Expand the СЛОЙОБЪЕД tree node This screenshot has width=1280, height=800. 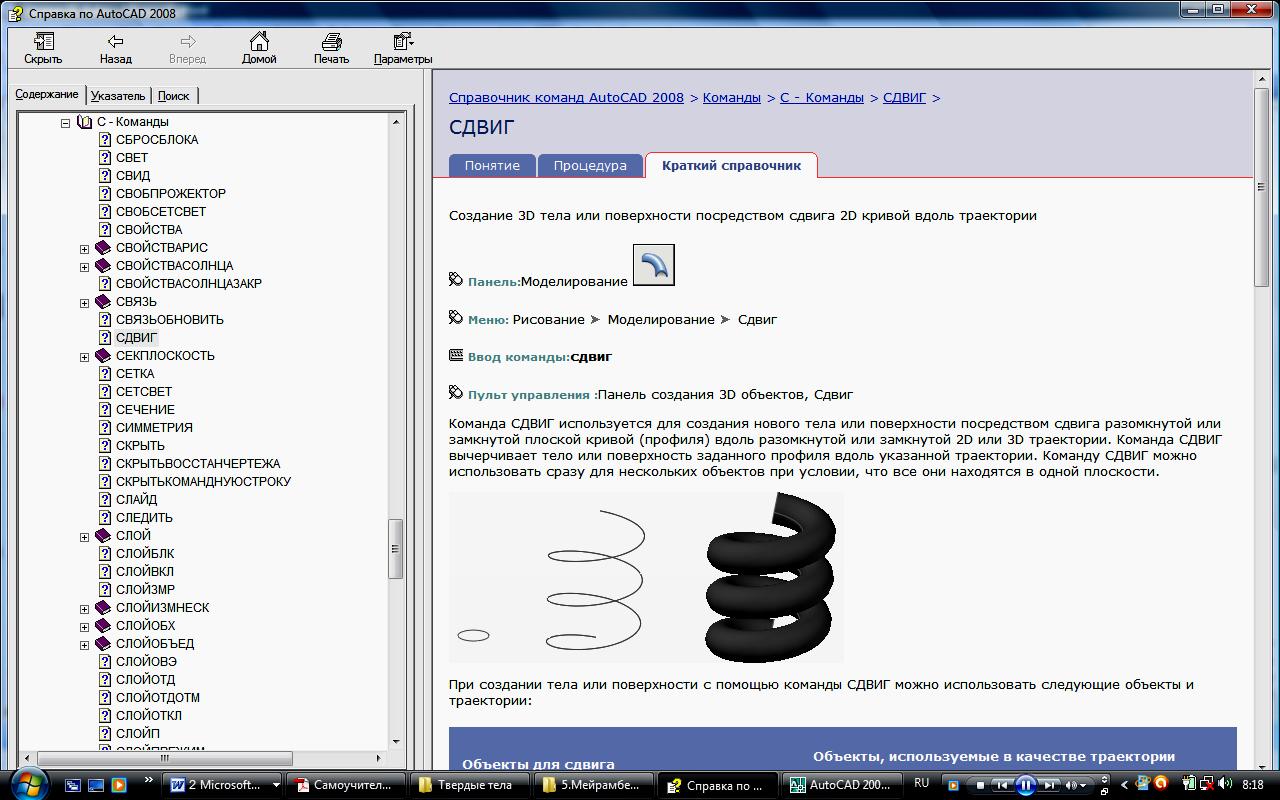85,645
